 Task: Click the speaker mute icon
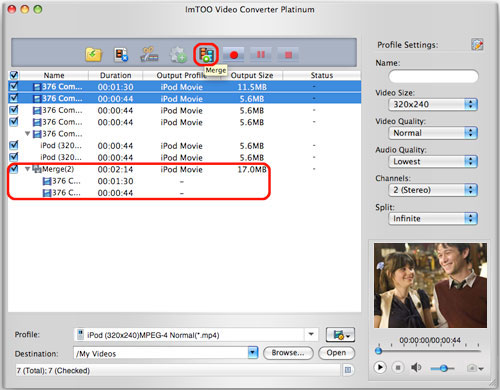(x=416, y=368)
